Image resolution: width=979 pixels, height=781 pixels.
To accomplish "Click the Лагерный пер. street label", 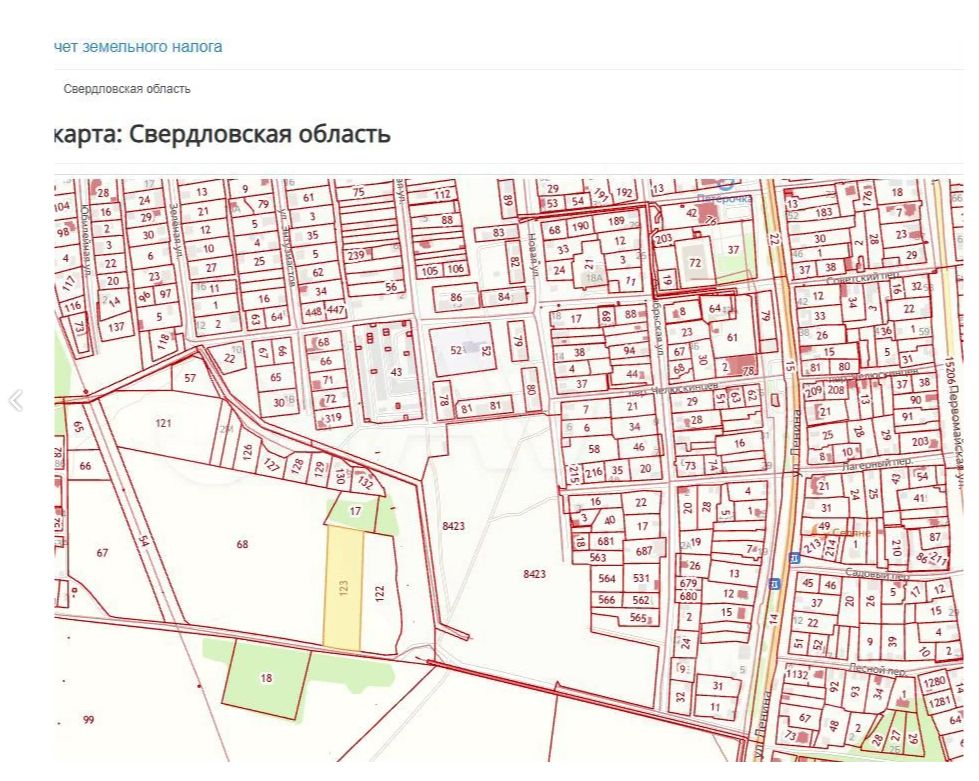I will point(877,464).
